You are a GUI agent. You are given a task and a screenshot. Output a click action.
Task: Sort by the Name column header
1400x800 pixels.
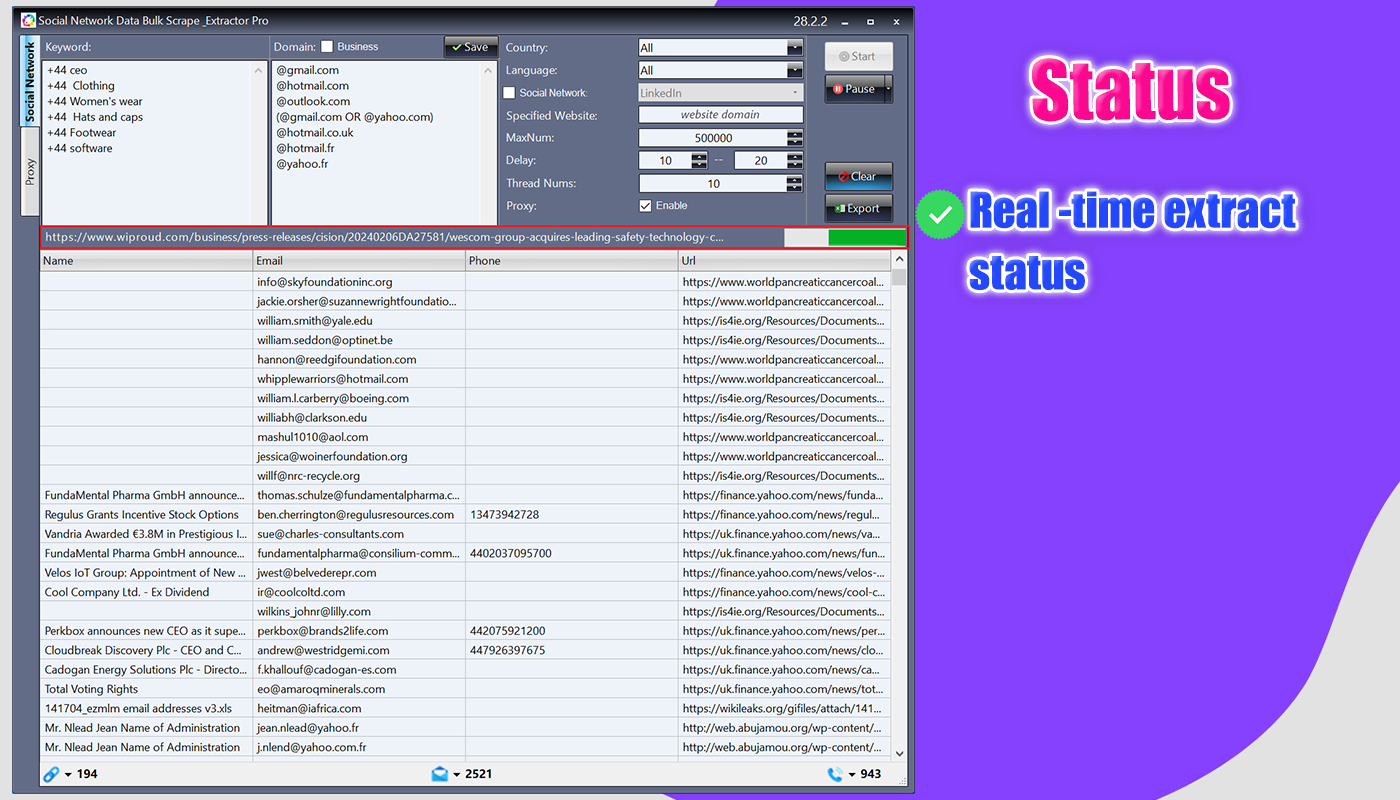pyautogui.click(x=147, y=261)
